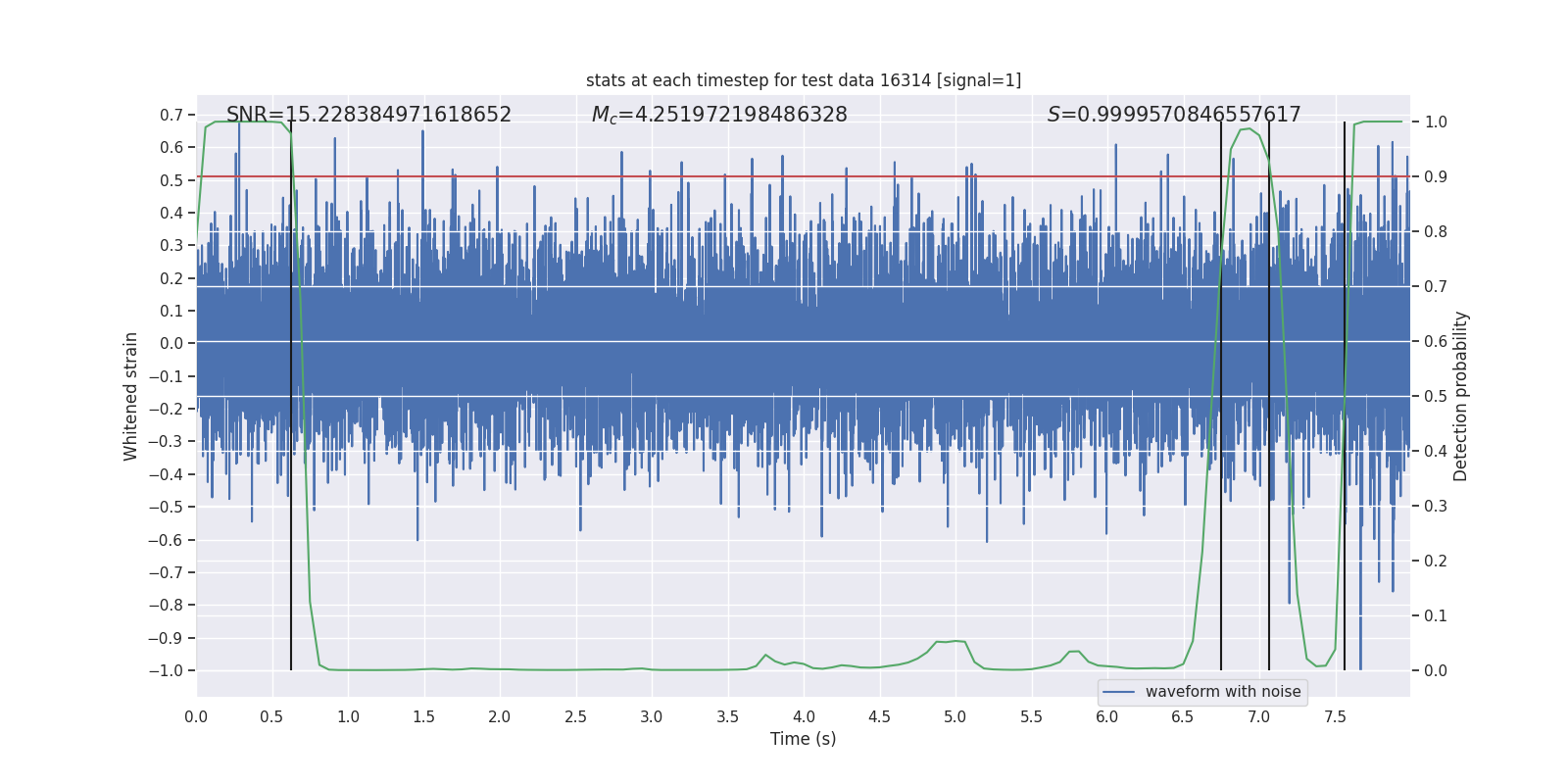Click the last black vertical marker near 7.55 s
The height and width of the screenshot is (784, 1568).
(1345, 396)
